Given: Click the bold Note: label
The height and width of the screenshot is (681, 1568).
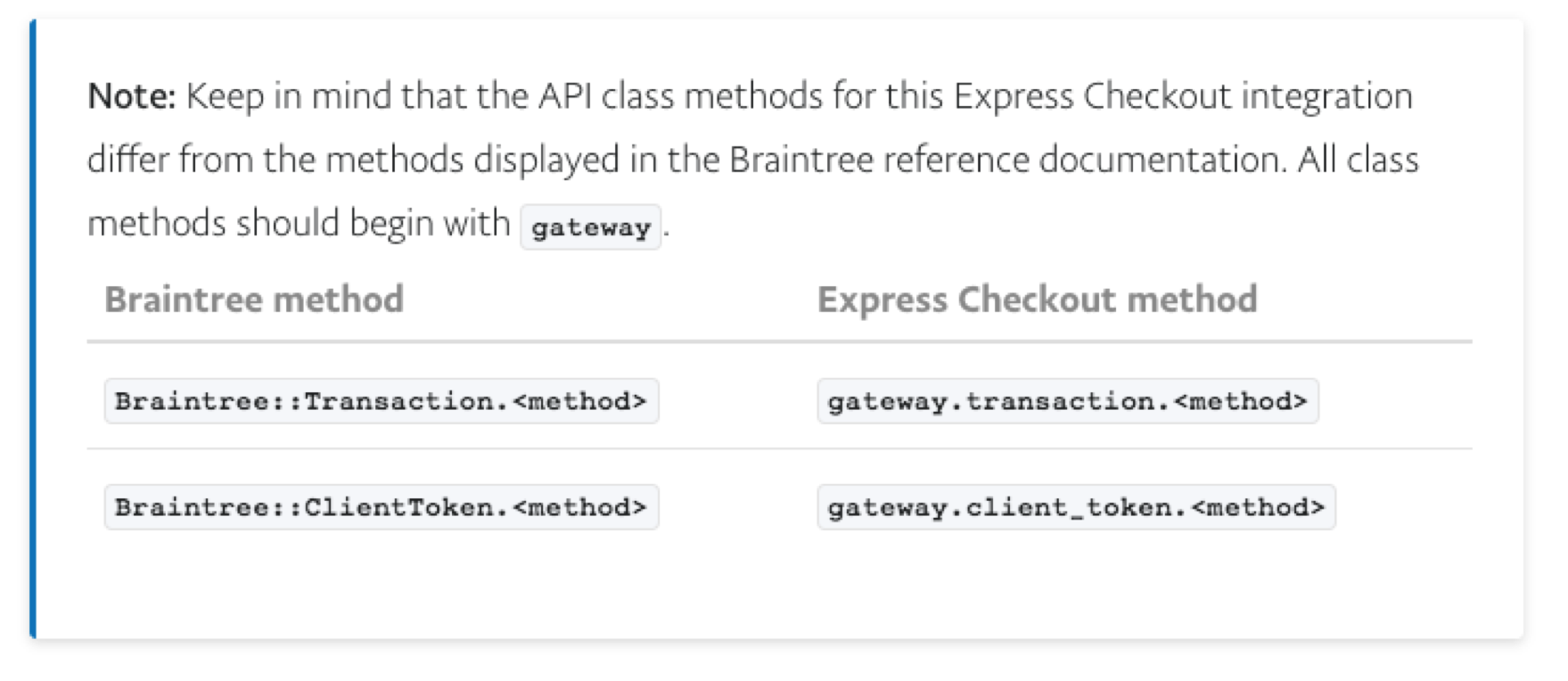Looking at the screenshot, I should click(132, 96).
